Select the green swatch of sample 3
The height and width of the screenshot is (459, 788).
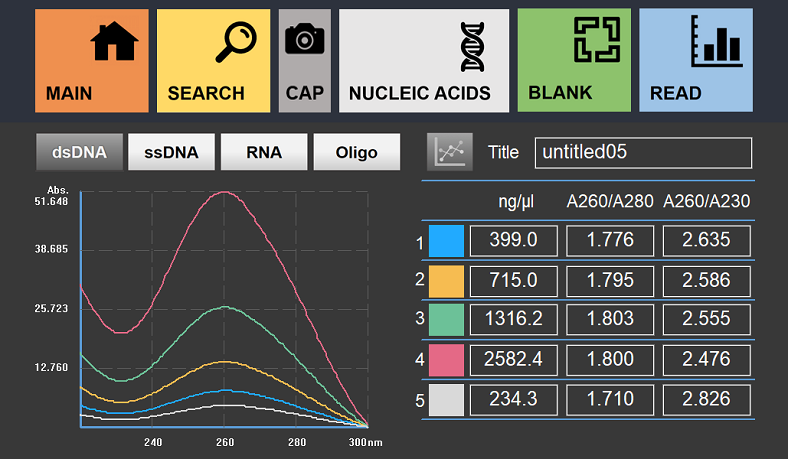[446, 320]
